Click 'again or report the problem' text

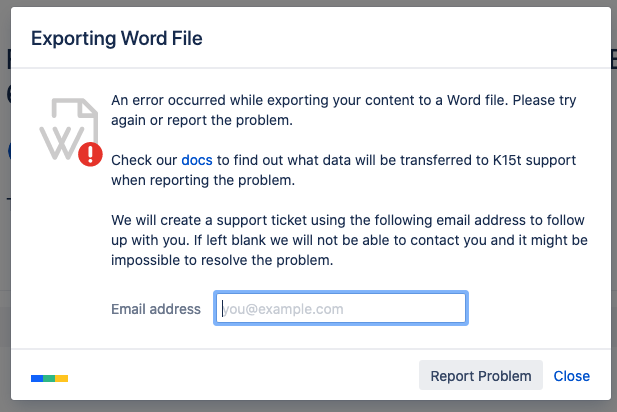[x=201, y=120]
